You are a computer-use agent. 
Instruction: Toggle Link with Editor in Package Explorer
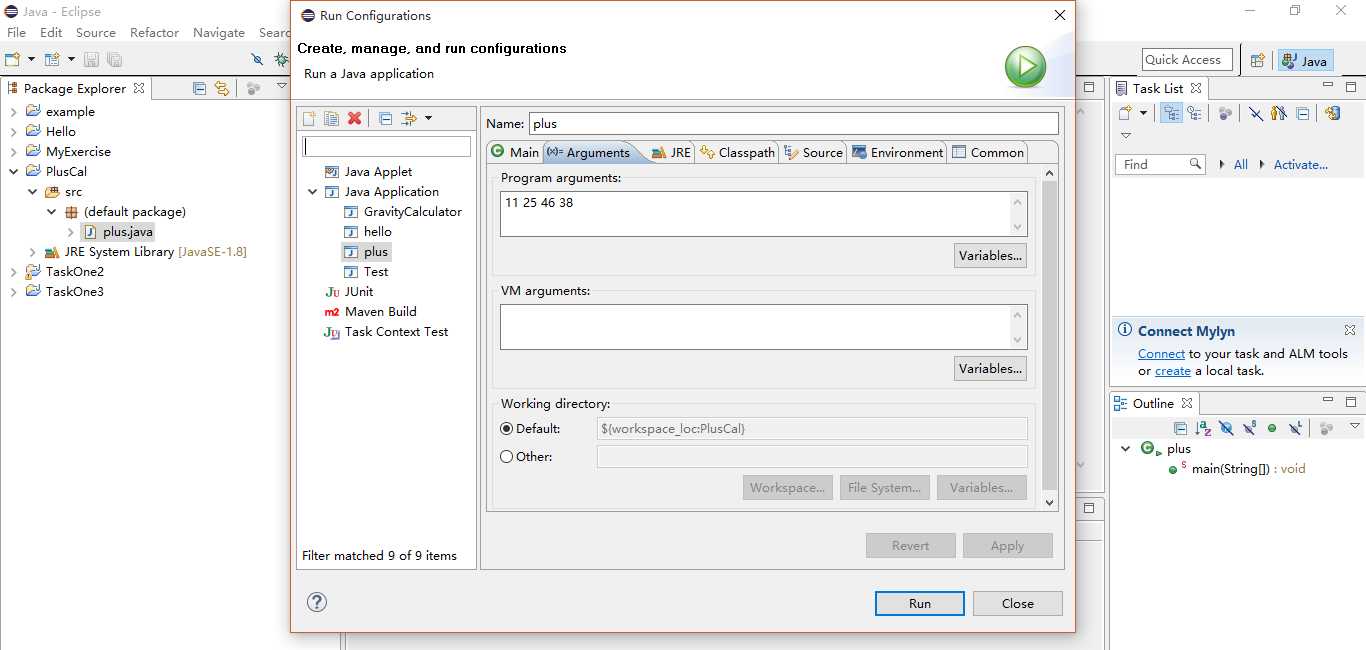(221, 88)
